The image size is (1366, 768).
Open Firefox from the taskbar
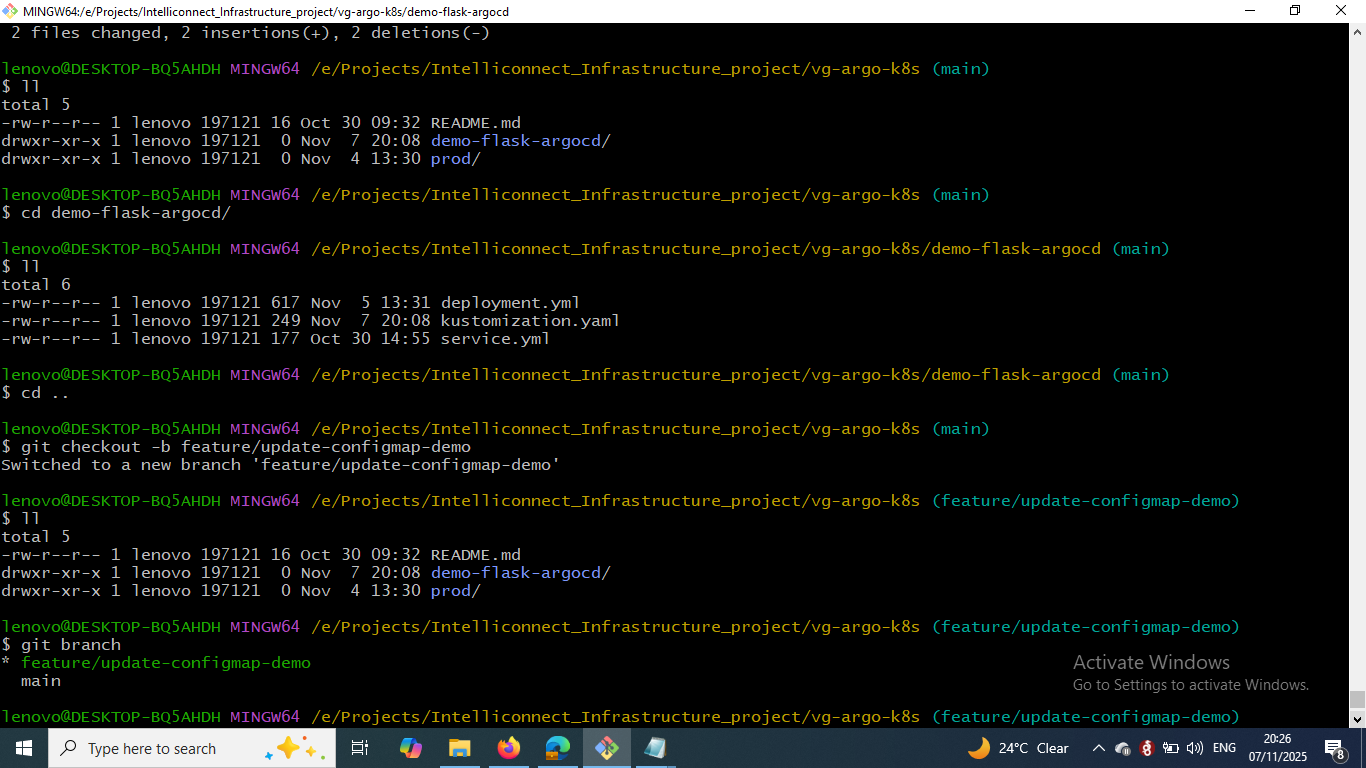(x=508, y=748)
